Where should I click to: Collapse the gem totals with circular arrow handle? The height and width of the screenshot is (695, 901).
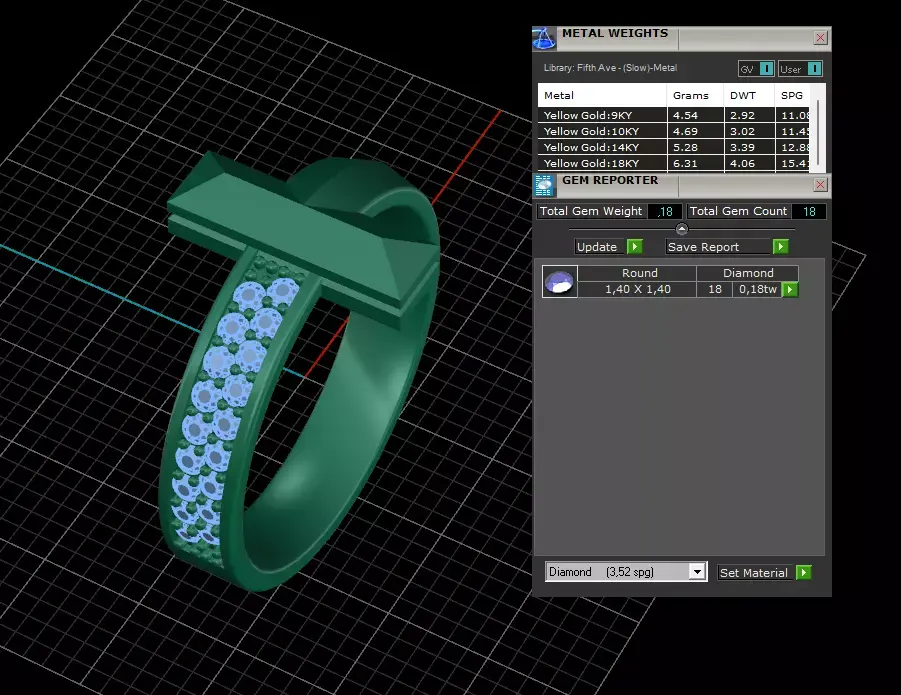(x=681, y=229)
